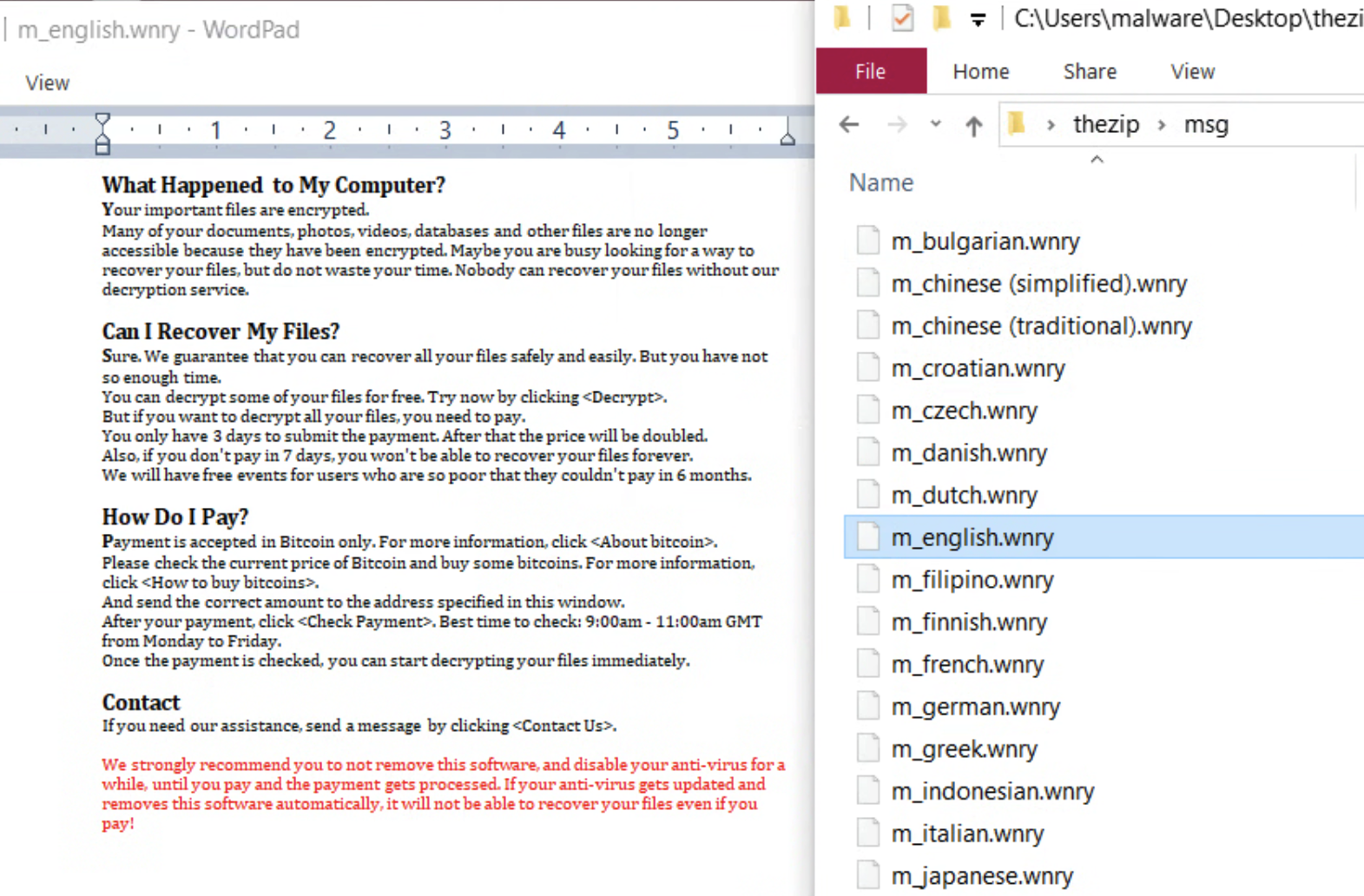Sort files by the Name column header
This screenshot has height=896, width=1364.
pyautogui.click(x=881, y=182)
